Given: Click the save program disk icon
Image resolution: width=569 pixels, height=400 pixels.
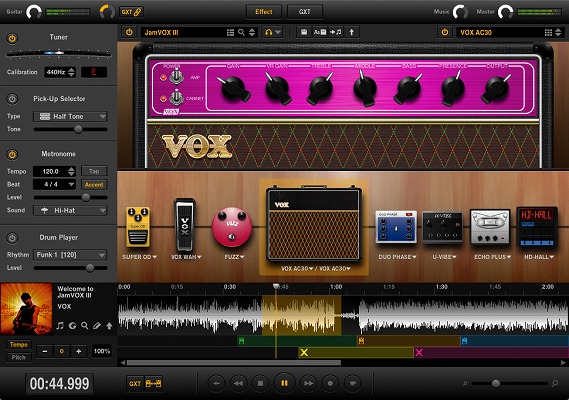Looking at the screenshot, I should (x=304, y=32).
